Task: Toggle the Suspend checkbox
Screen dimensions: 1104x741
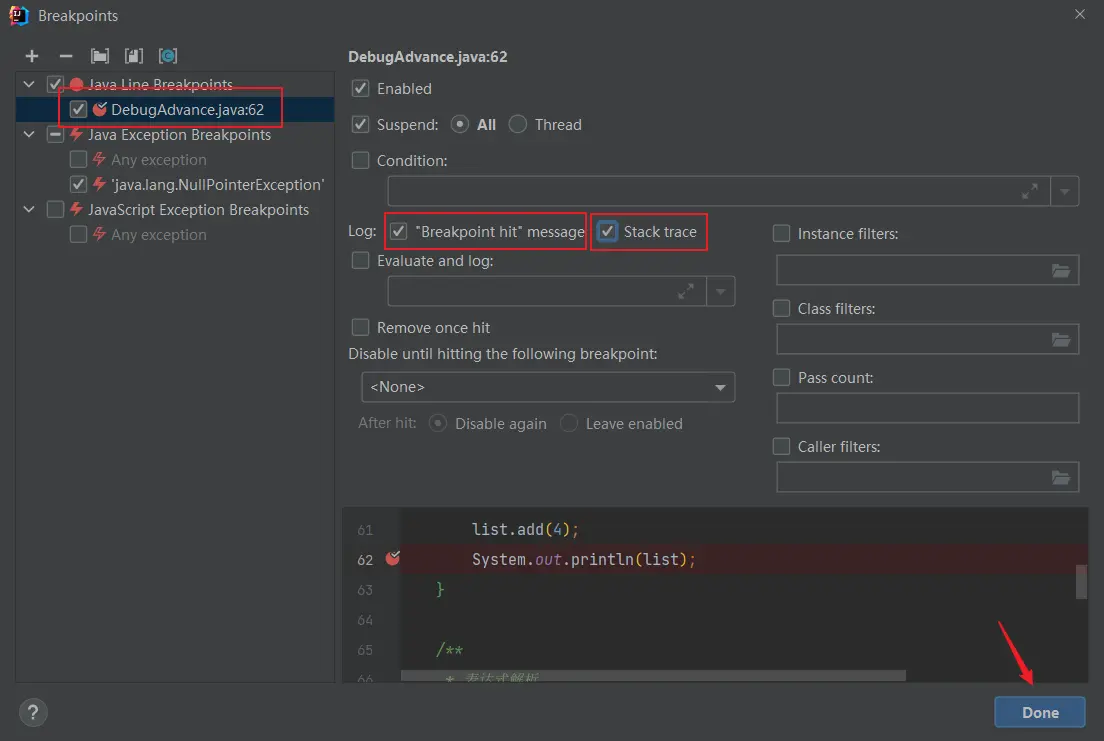Action: (x=360, y=124)
